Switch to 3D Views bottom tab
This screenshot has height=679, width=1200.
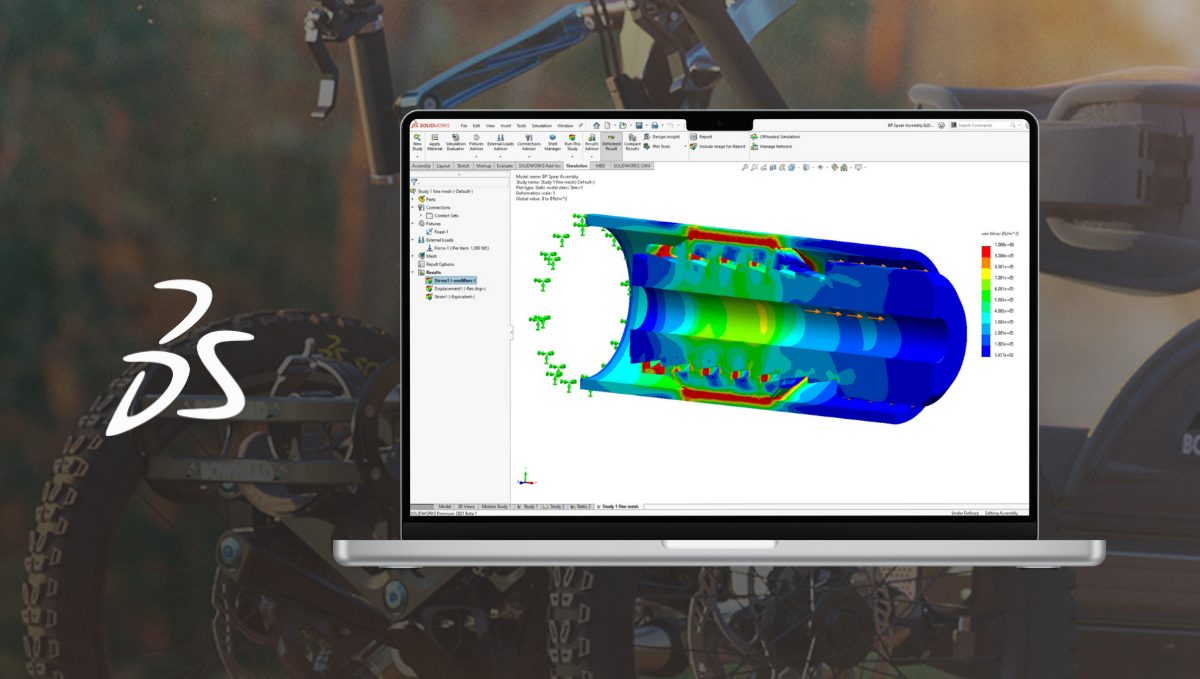tap(467, 507)
